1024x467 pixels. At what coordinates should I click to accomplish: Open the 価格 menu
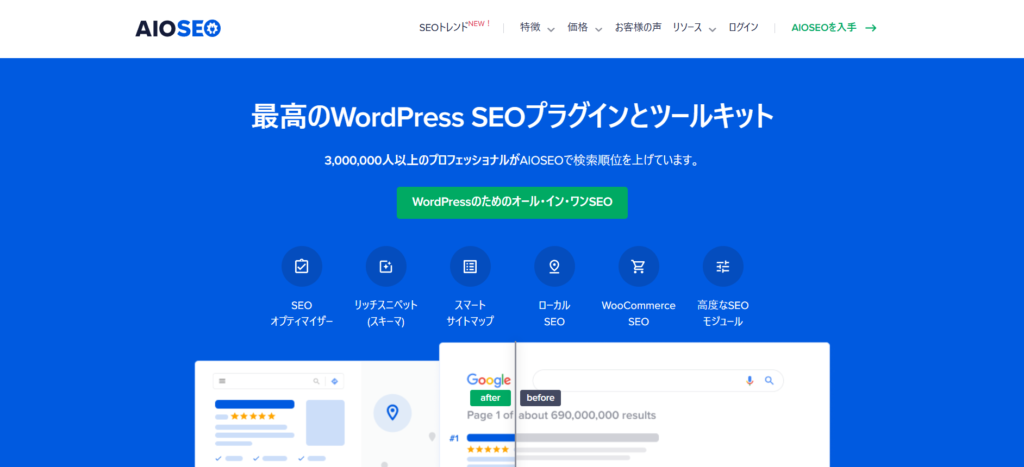coord(577,27)
